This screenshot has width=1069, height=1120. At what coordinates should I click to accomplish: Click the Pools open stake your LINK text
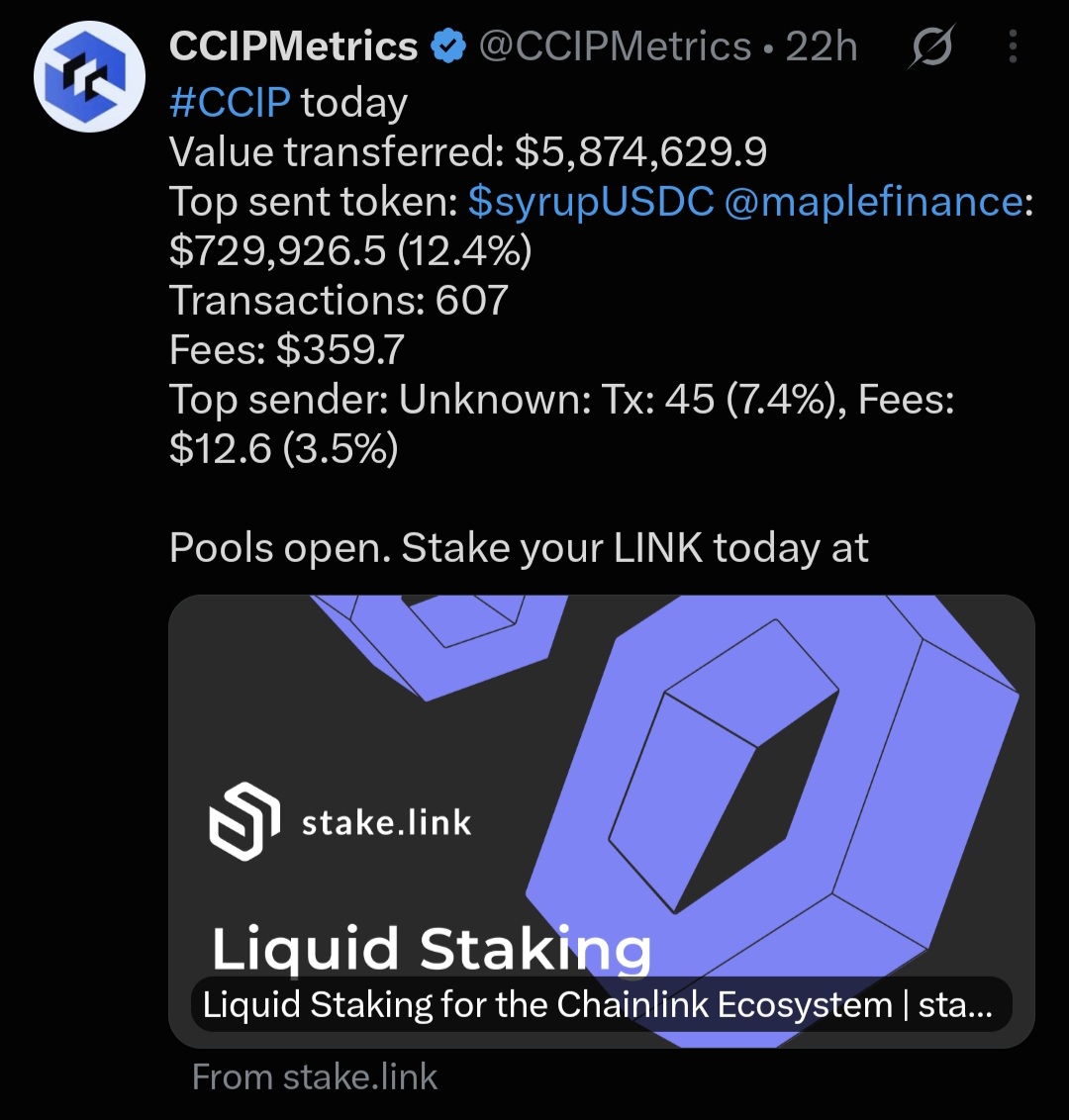[519, 548]
